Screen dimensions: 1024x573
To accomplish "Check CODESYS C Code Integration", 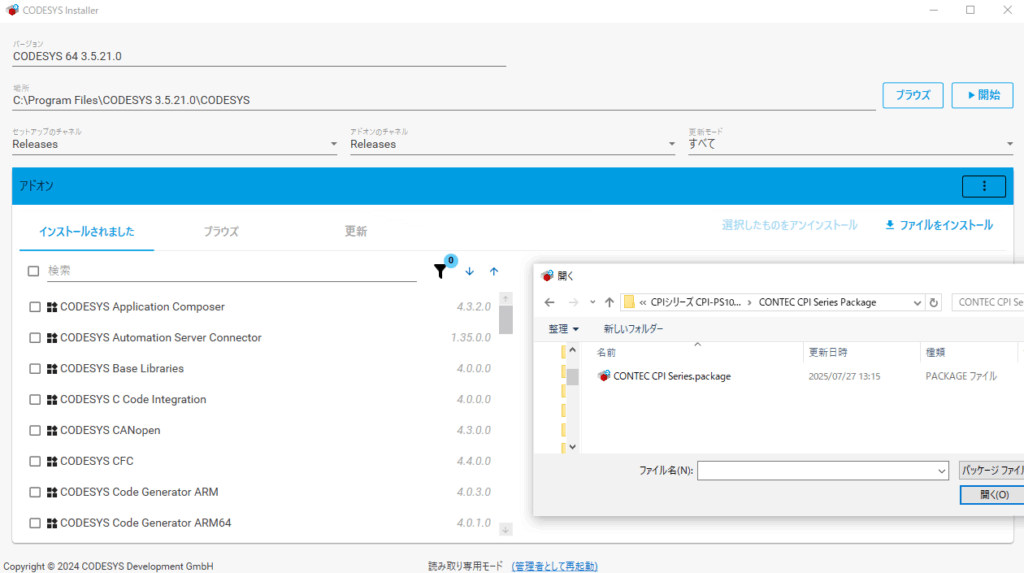I will click(35, 400).
